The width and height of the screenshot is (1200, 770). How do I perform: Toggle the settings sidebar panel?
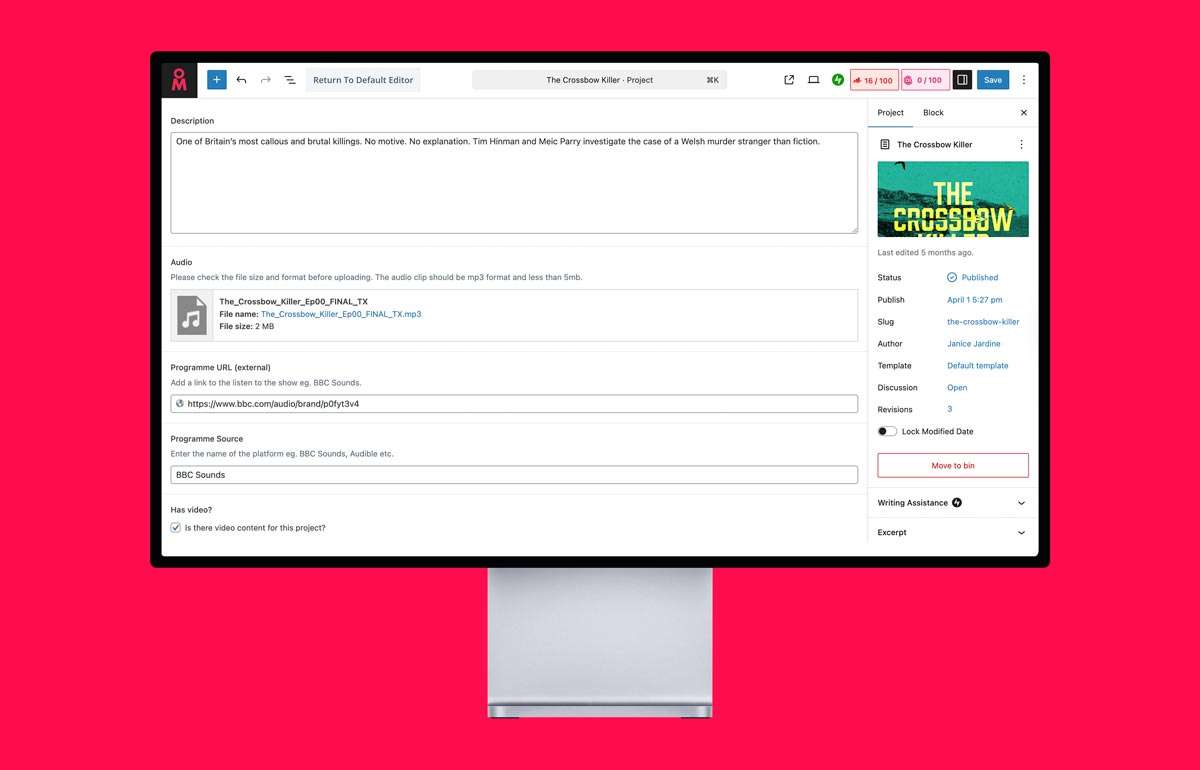click(962, 80)
